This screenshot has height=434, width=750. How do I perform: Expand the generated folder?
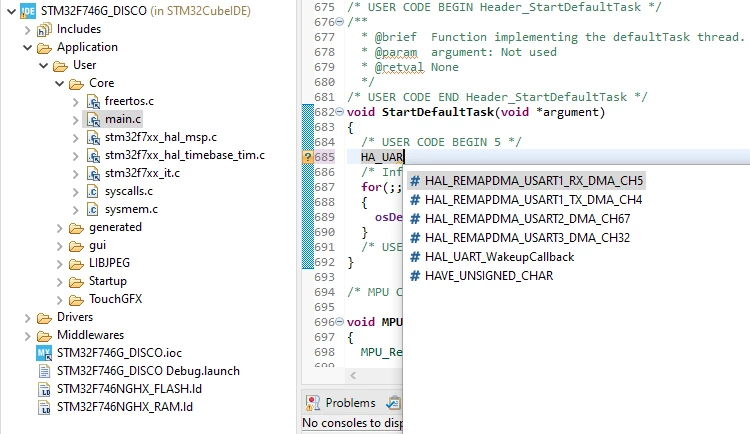click(59, 228)
